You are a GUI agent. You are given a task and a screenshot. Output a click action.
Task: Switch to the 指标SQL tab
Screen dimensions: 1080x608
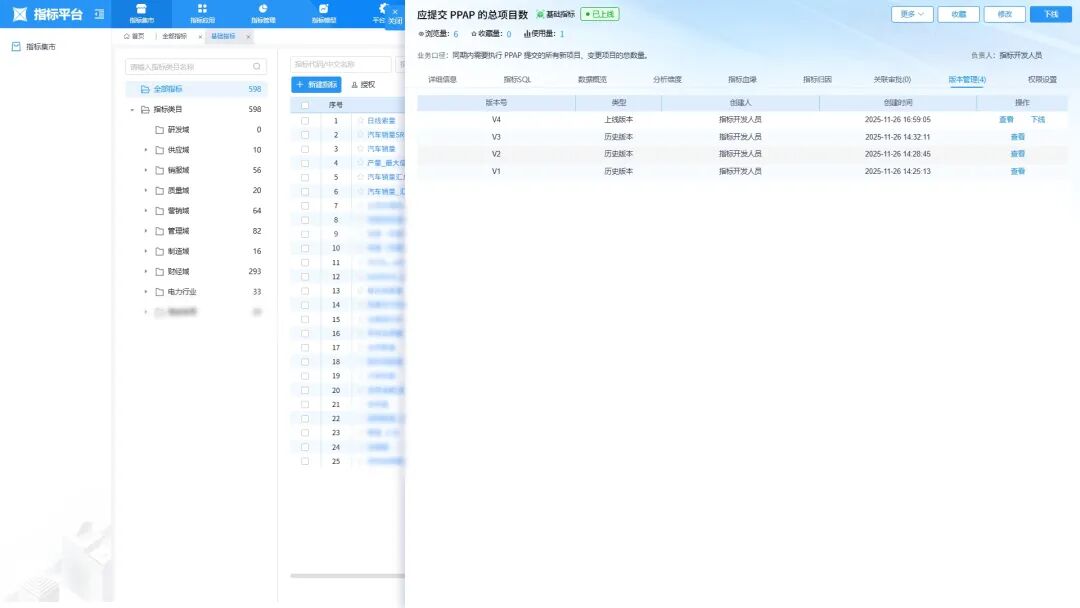pos(517,79)
